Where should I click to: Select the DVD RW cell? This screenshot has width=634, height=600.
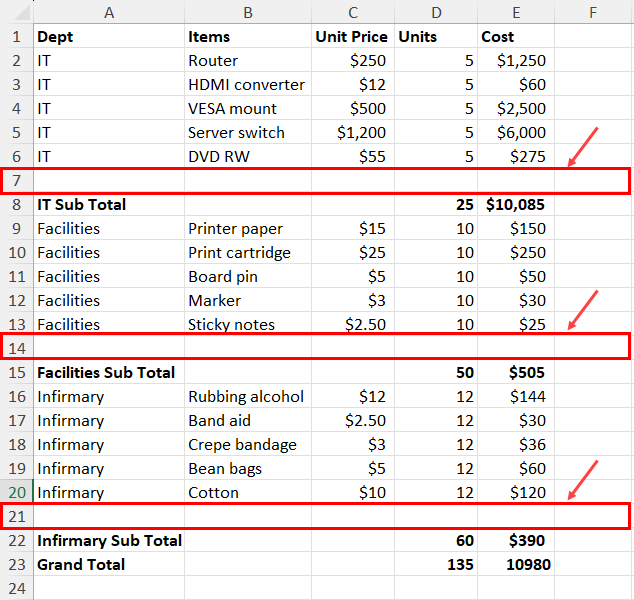click(248, 156)
